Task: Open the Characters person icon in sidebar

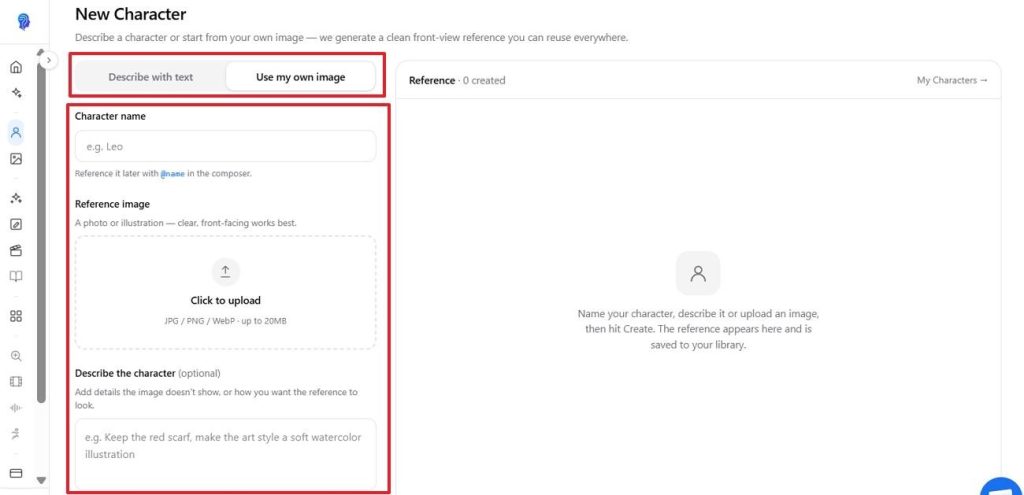Action: [x=16, y=133]
